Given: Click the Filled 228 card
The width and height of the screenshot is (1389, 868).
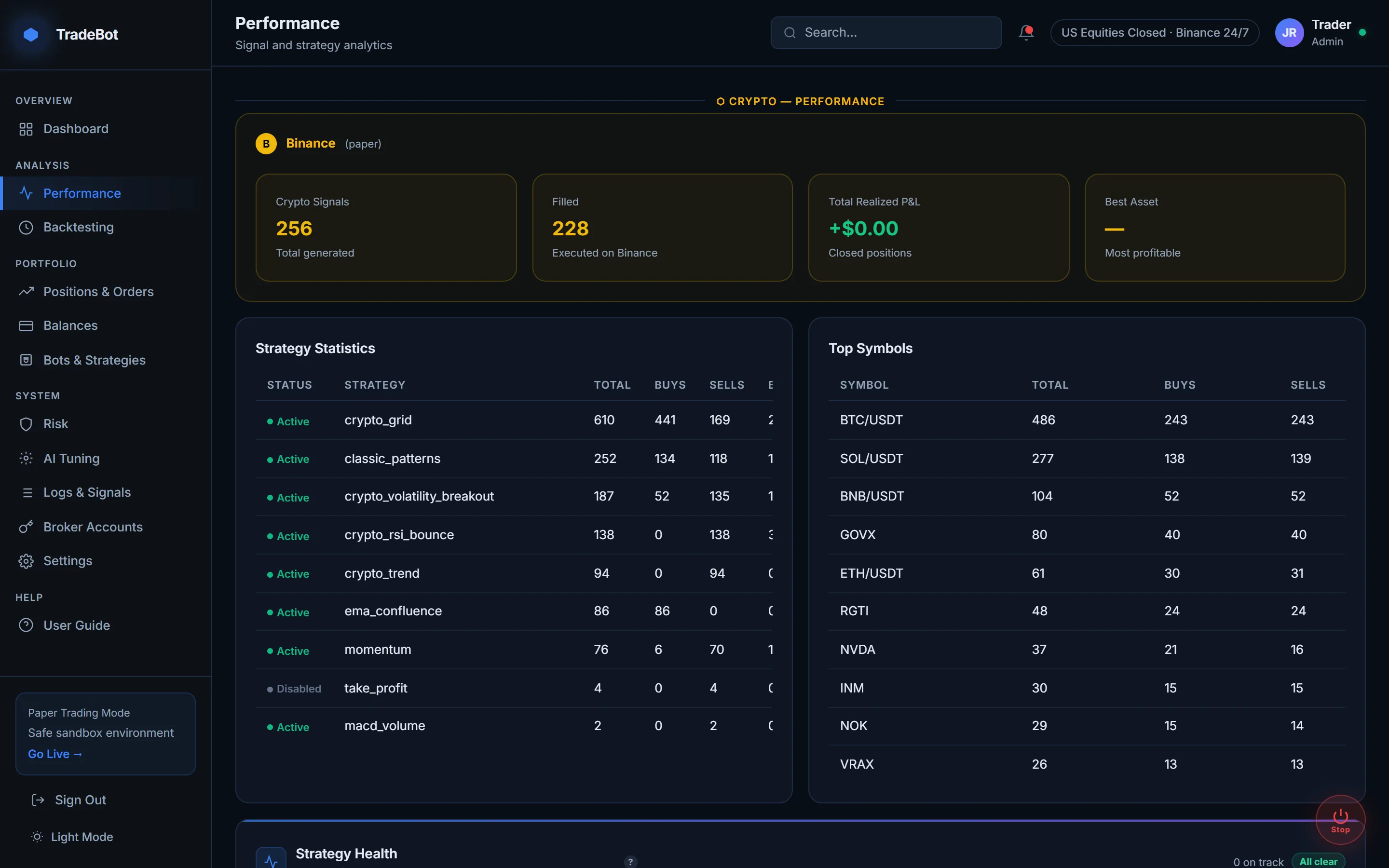Looking at the screenshot, I should tap(662, 227).
